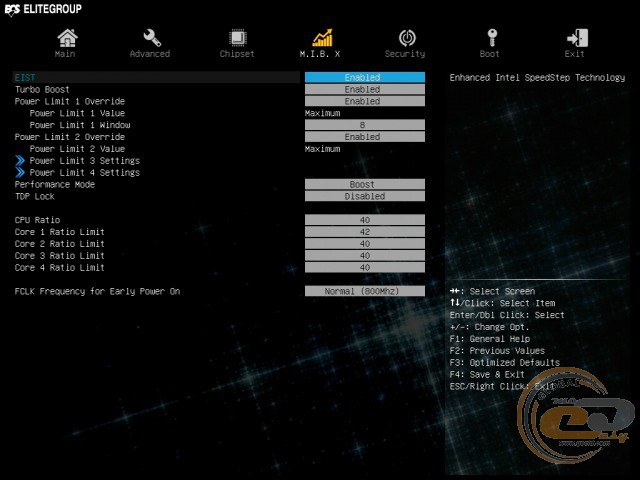This screenshot has width=640, height=480.
Task: Select the Power Limit 2 Override label
Action: (70, 137)
